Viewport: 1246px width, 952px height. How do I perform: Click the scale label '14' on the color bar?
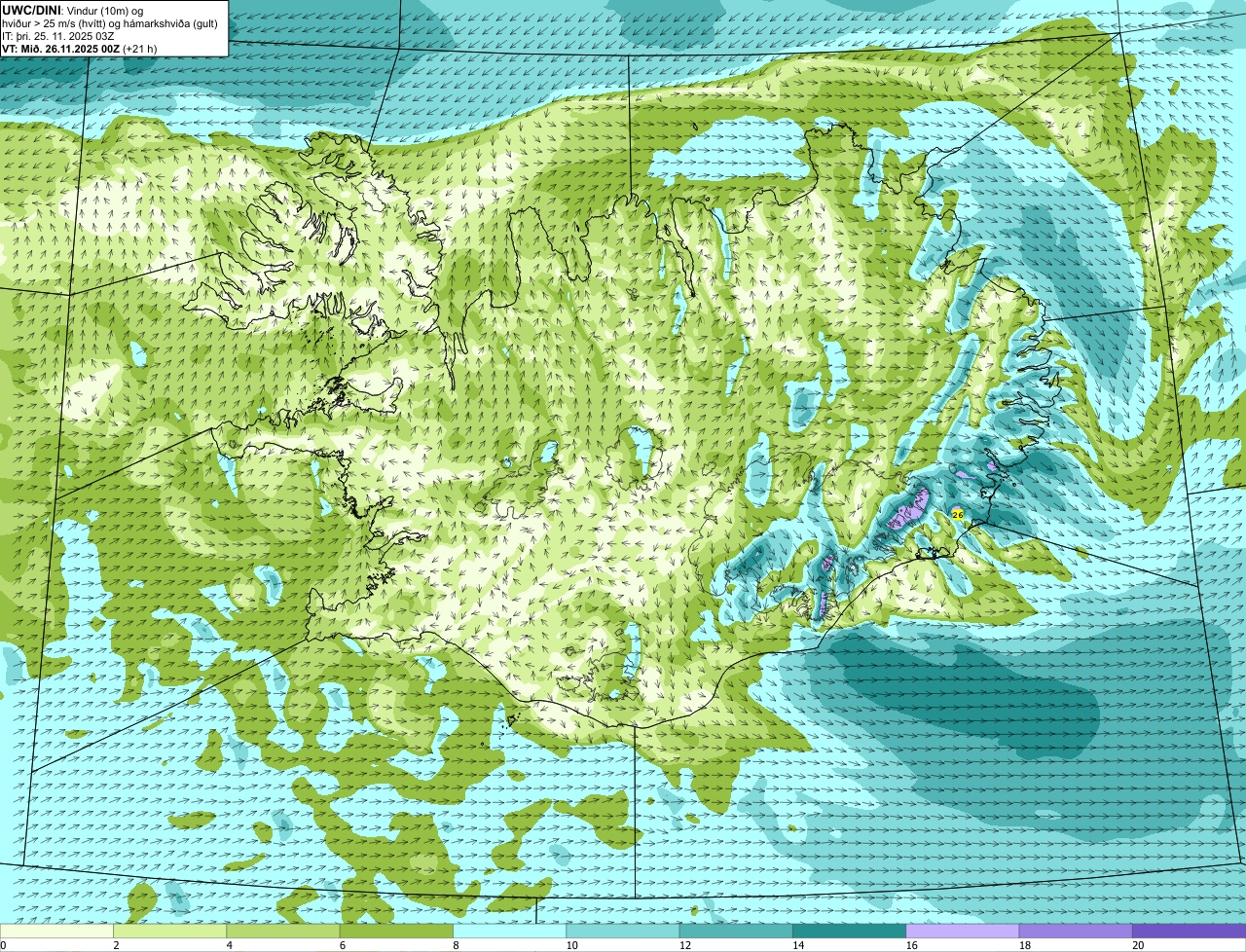[x=797, y=945]
